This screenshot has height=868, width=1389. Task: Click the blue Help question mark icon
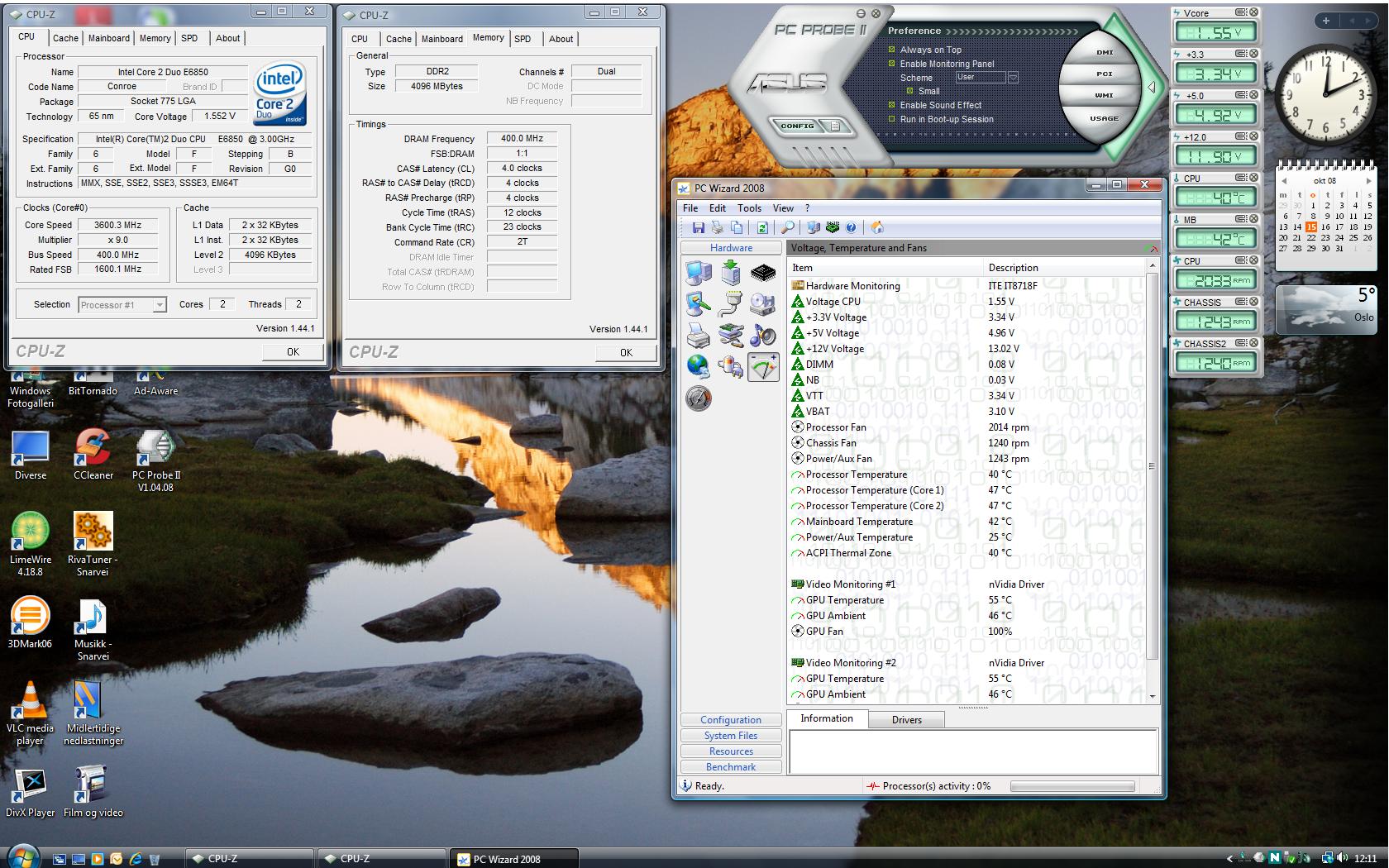click(852, 227)
